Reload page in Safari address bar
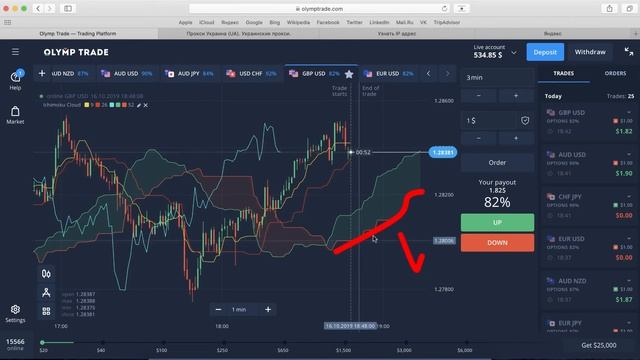Screen dimensions: 640x360 [444, 9]
